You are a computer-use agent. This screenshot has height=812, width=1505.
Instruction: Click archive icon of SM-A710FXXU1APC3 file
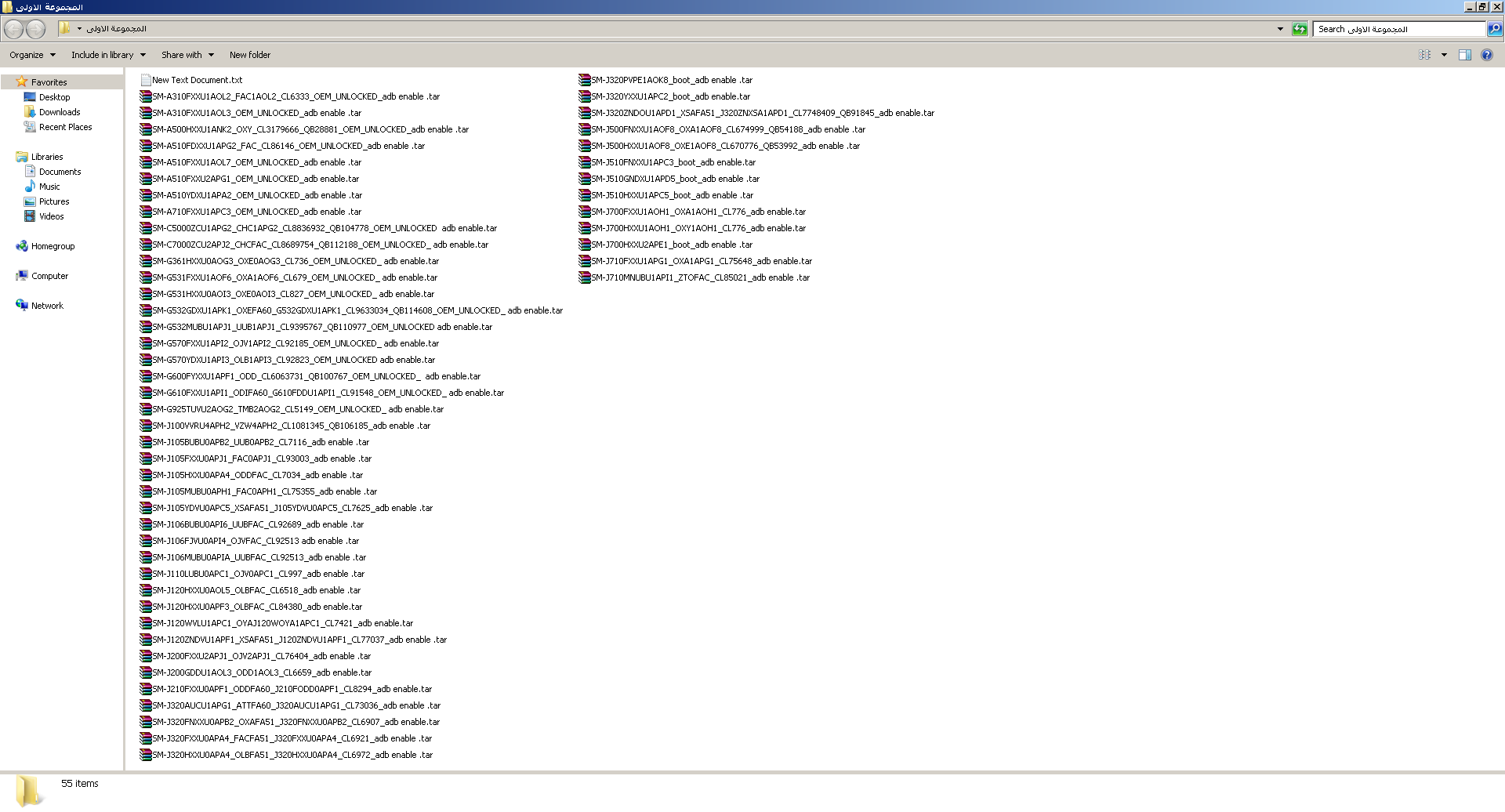coord(146,212)
